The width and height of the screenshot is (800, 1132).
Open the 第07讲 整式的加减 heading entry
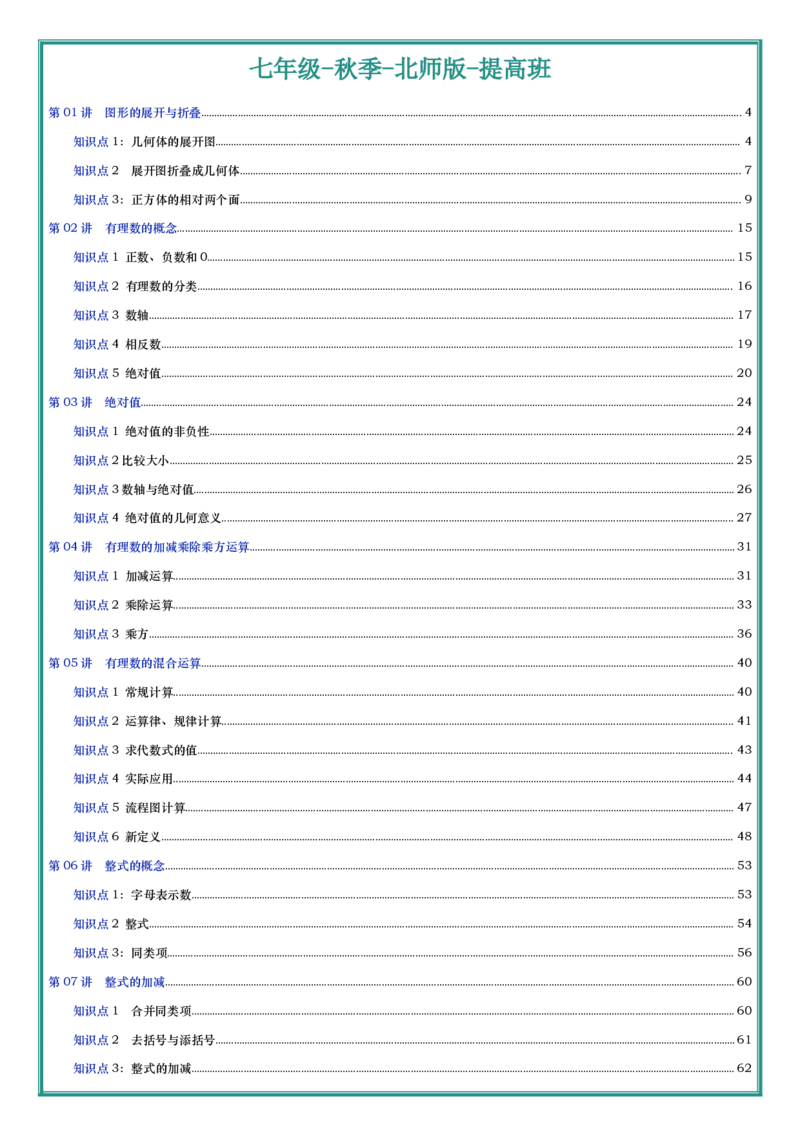pyautogui.click(x=400, y=982)
